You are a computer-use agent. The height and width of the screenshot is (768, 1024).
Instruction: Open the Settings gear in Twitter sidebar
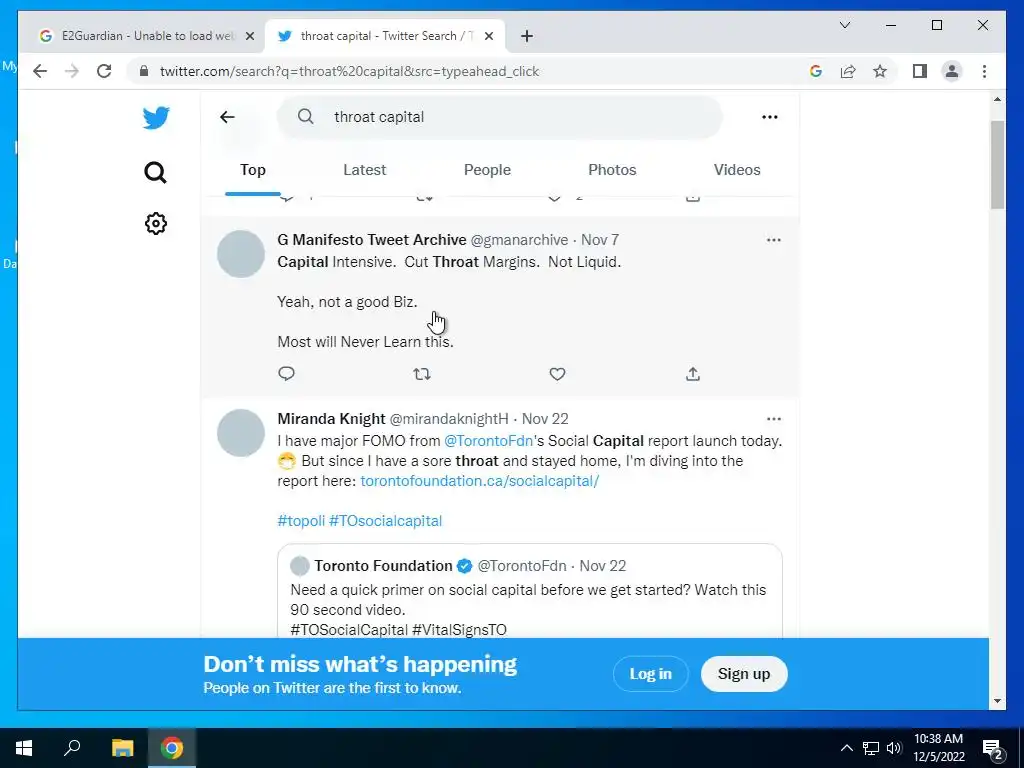155,223
